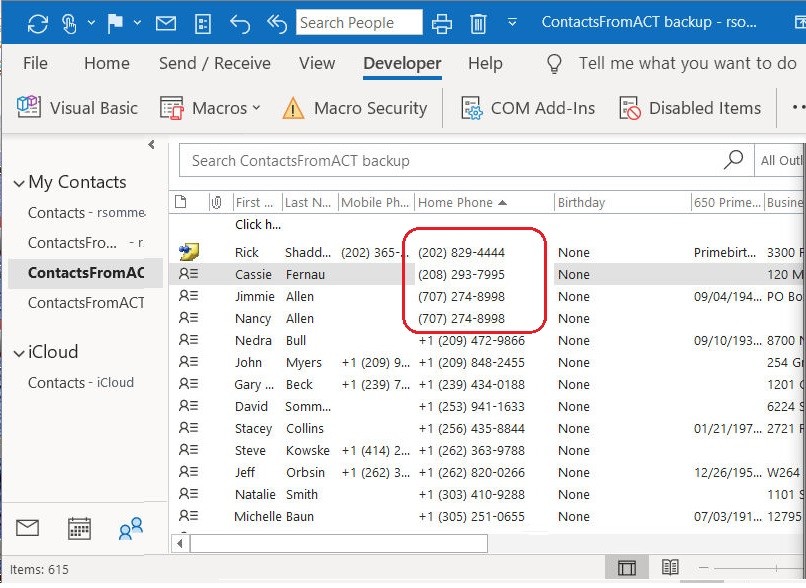
Task: Click the Search People input box
Action: pos(359,23)
